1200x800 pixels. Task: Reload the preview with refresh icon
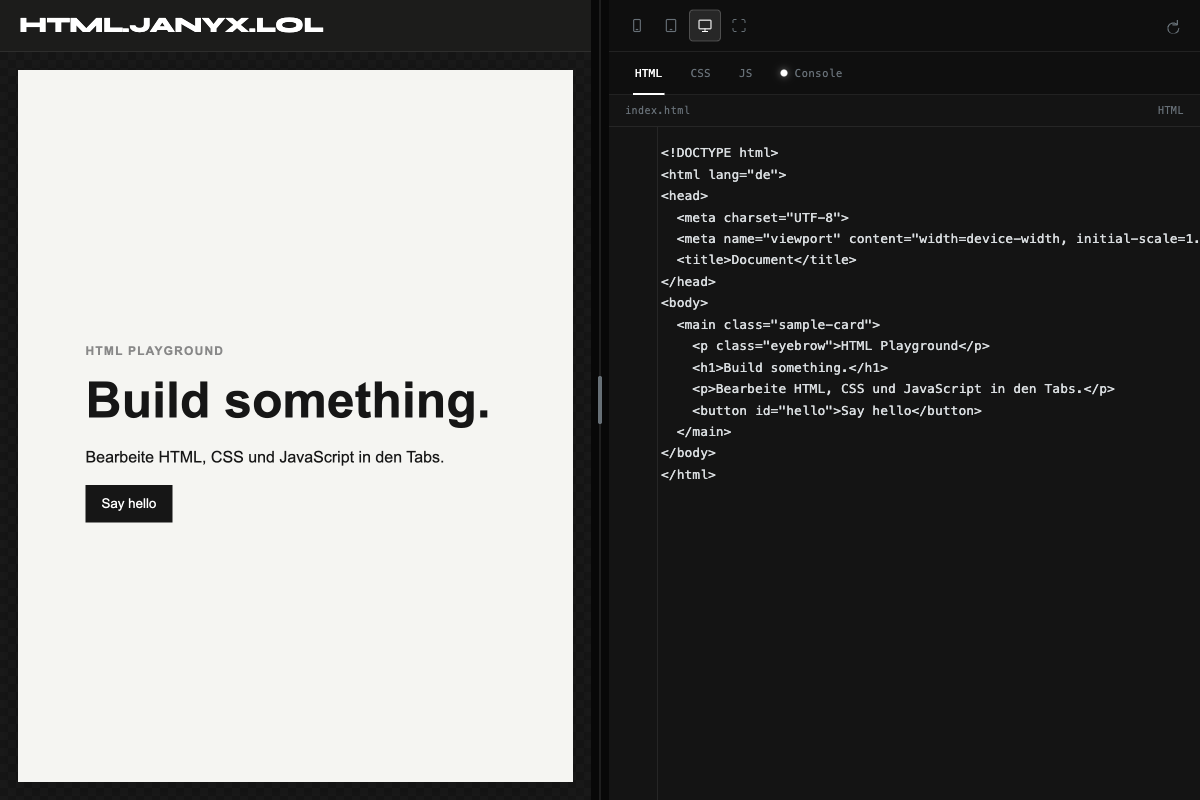pyautogui.click(x=1173, y=27)
